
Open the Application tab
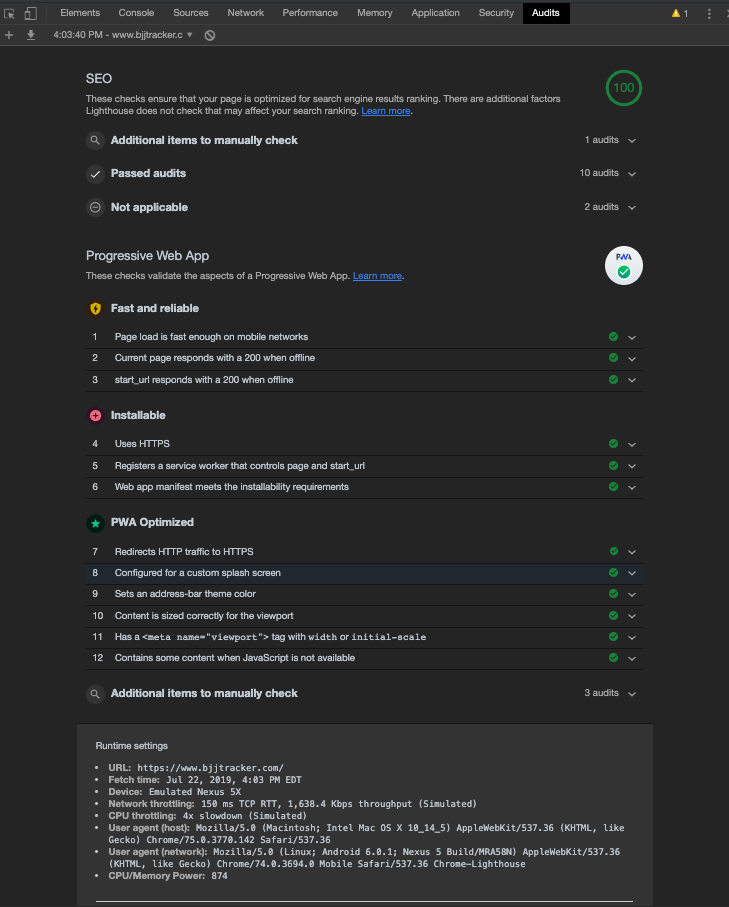click(x=436, y=13)
